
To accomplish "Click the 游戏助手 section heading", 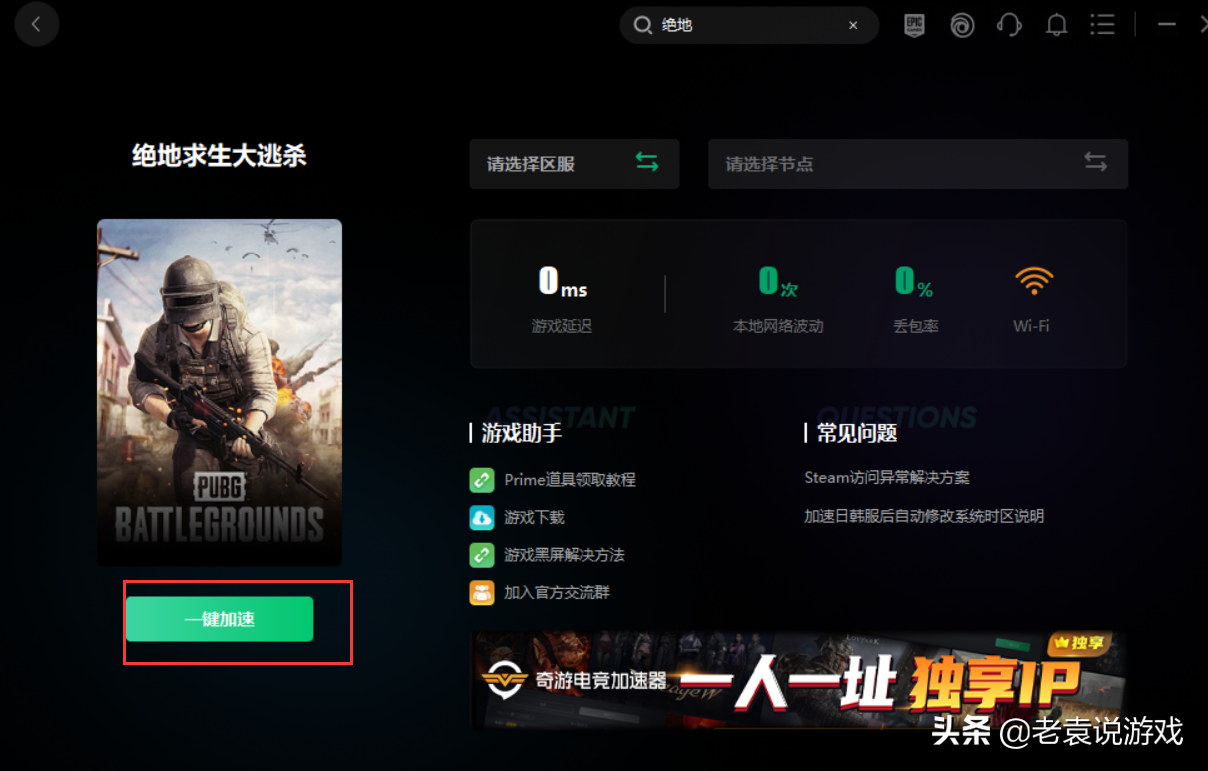I will tap(522, 433).
